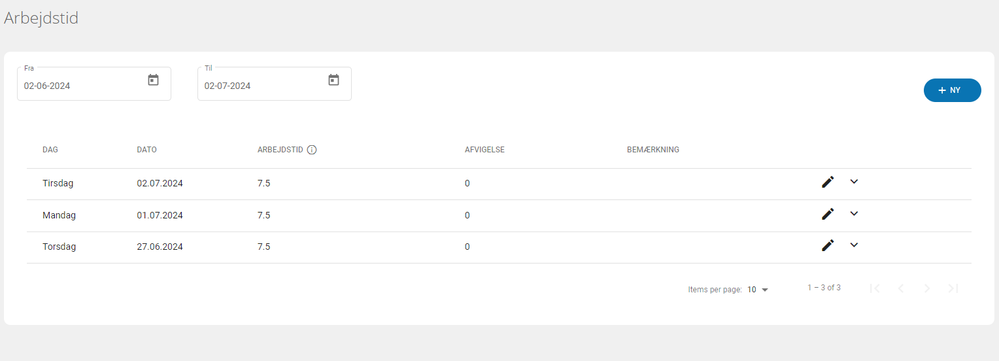Edit the Torsdag 27.06.2024 entry

click(x=828, y=245)
